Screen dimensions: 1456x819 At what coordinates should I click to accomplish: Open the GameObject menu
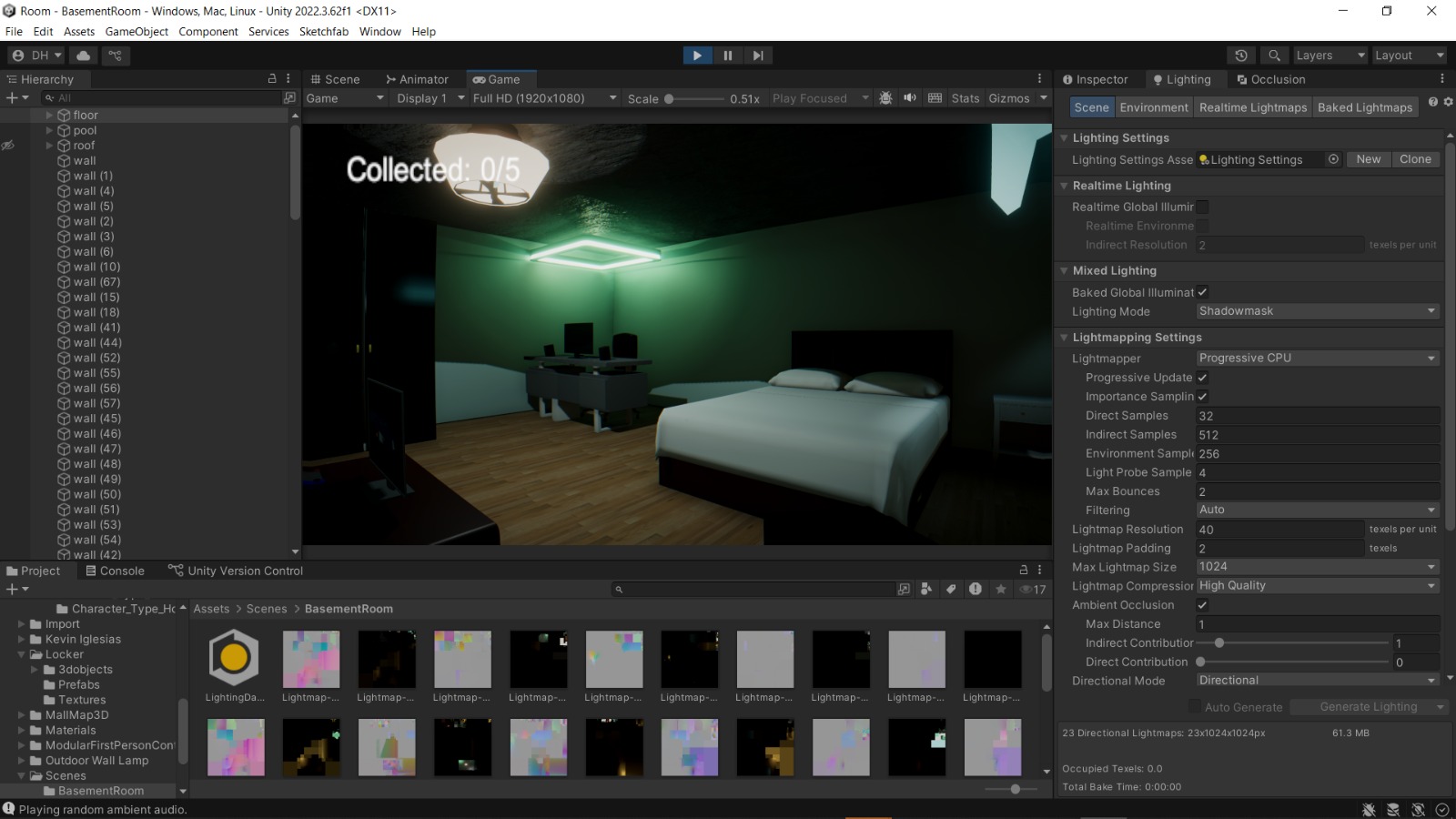(136, 31)
